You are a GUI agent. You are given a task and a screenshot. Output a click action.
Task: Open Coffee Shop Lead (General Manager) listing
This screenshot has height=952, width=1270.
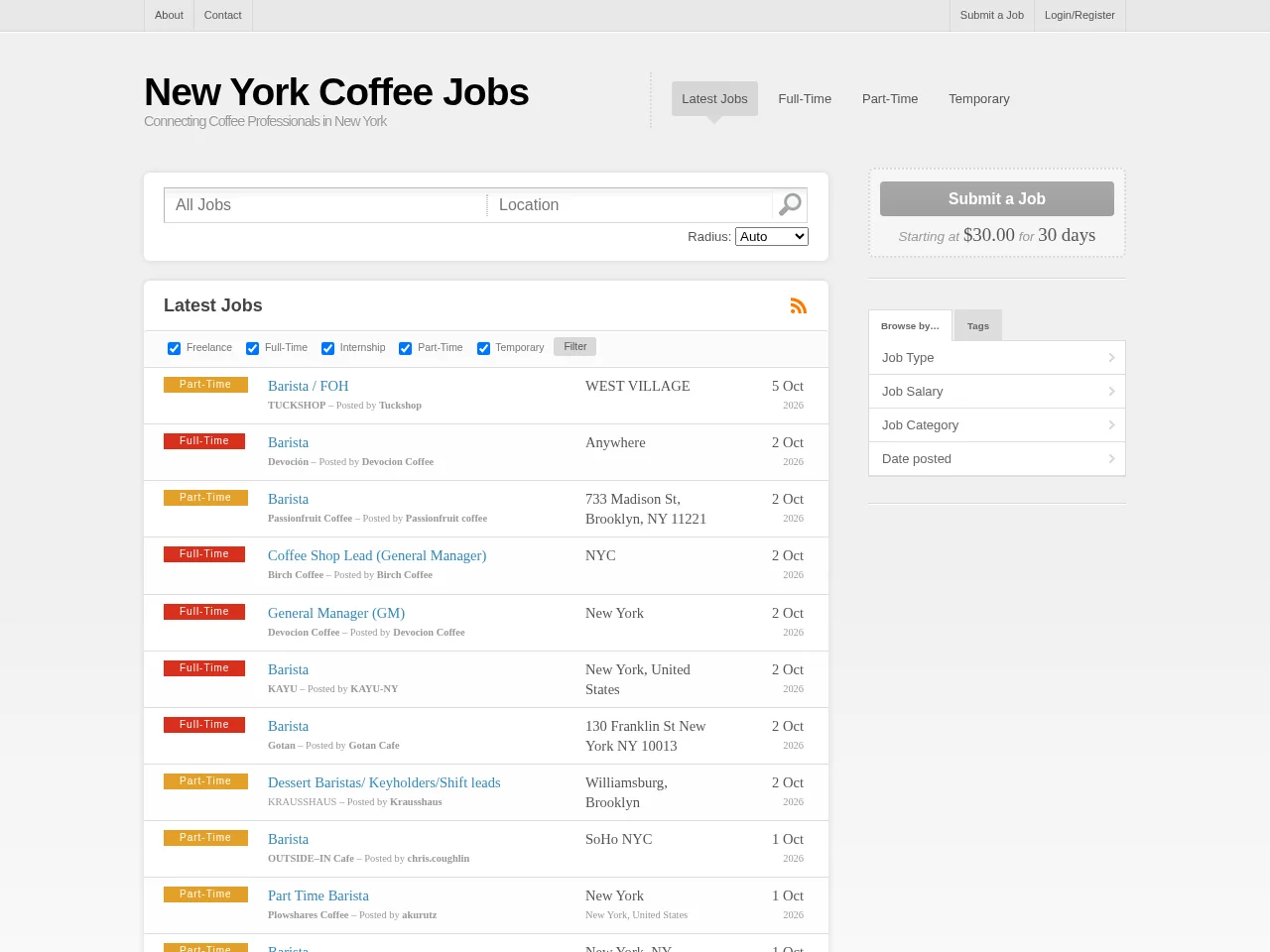[x=377, y=555]
